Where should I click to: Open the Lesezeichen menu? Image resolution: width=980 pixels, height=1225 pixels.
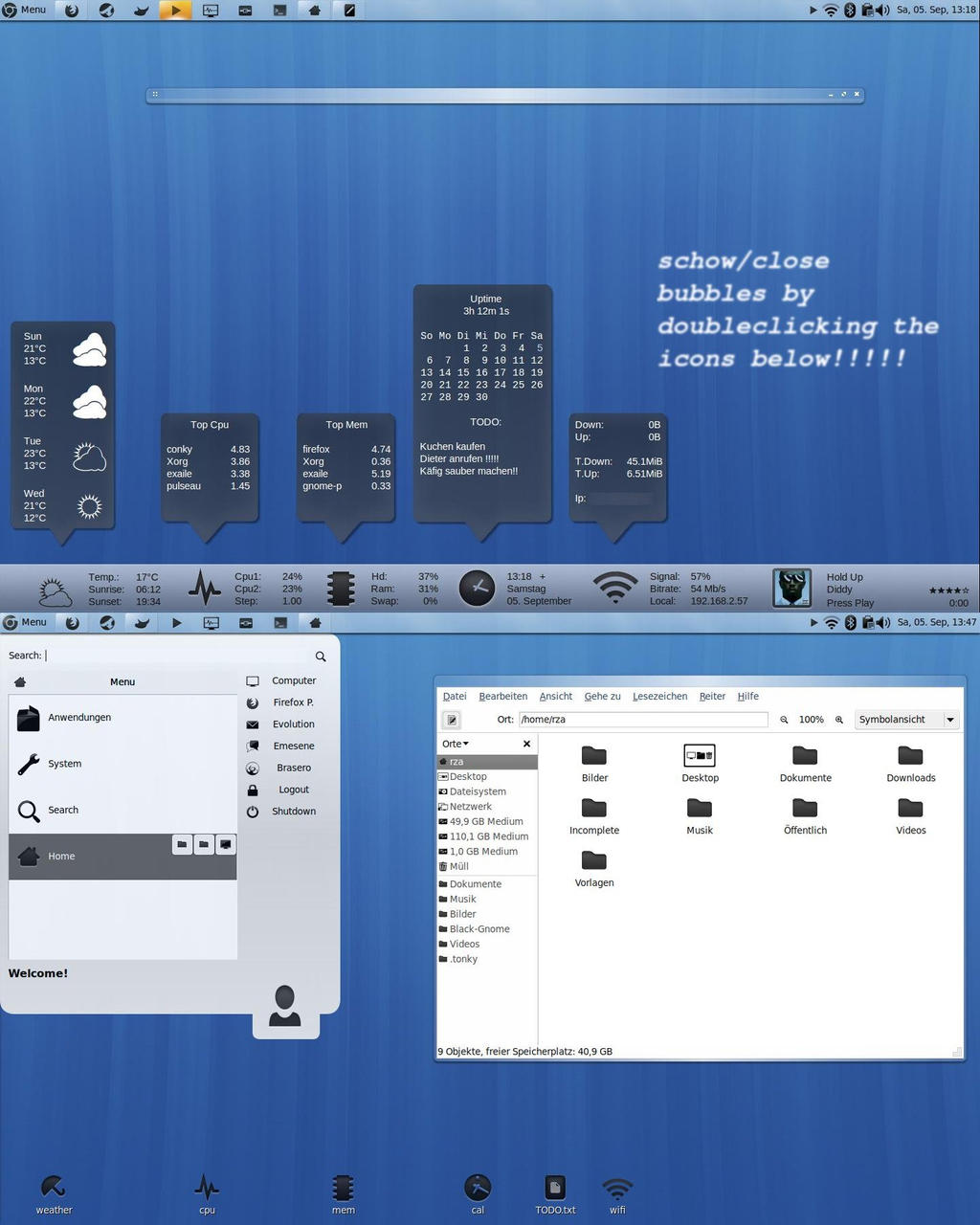tap(659, 697)
